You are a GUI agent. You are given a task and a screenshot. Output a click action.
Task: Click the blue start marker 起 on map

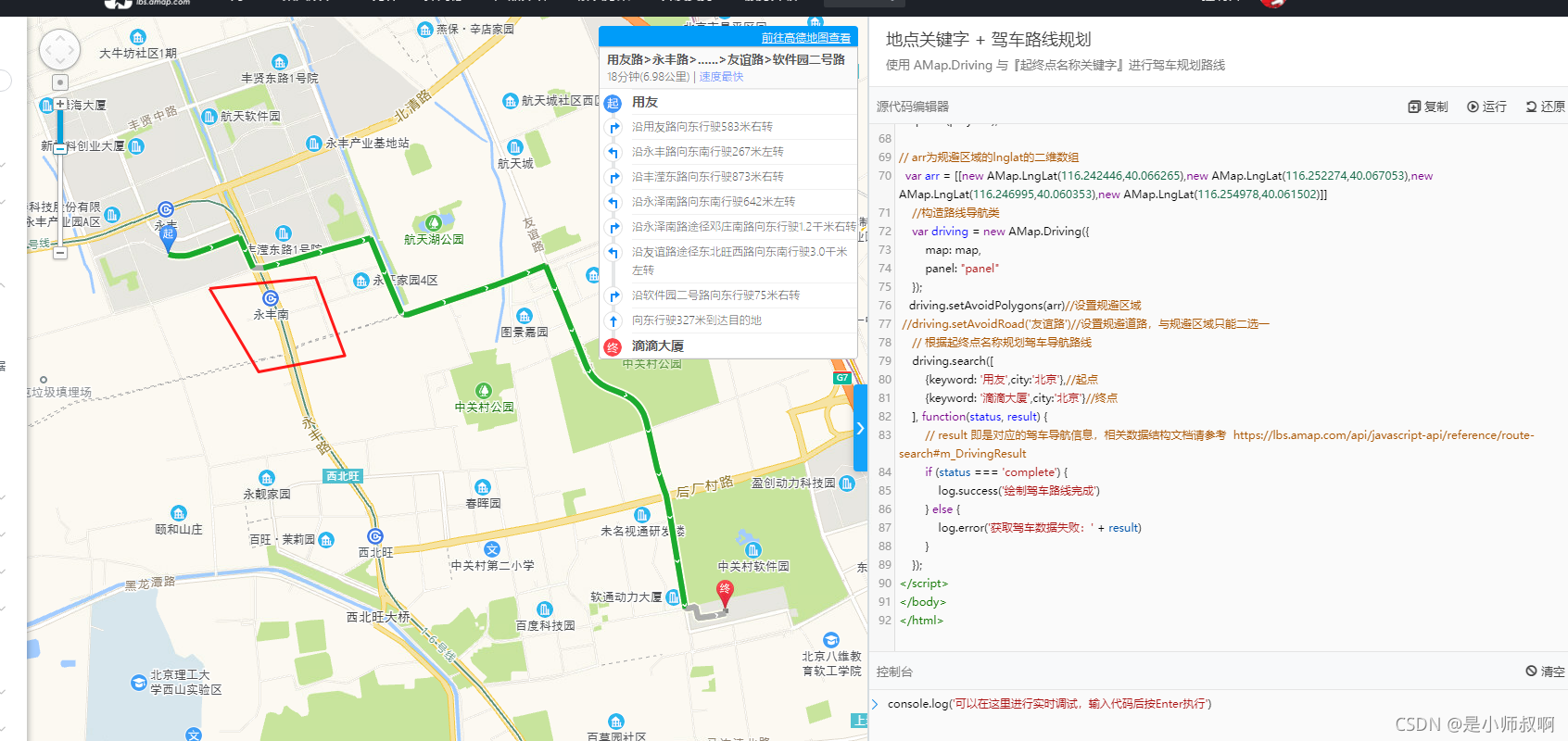point(168,238)
